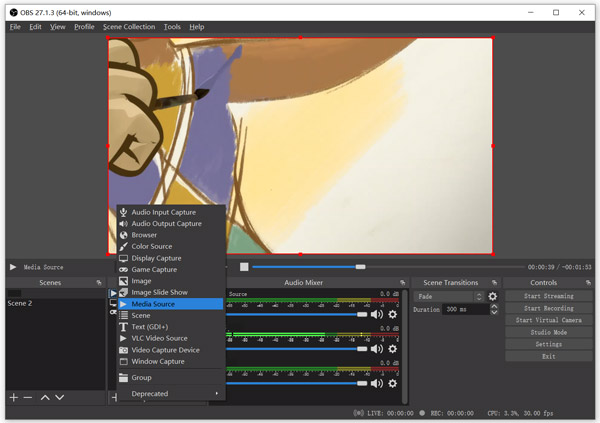600x423 pixels.
Task: Pick the Browser globe icon
Action: pos(123,235)
